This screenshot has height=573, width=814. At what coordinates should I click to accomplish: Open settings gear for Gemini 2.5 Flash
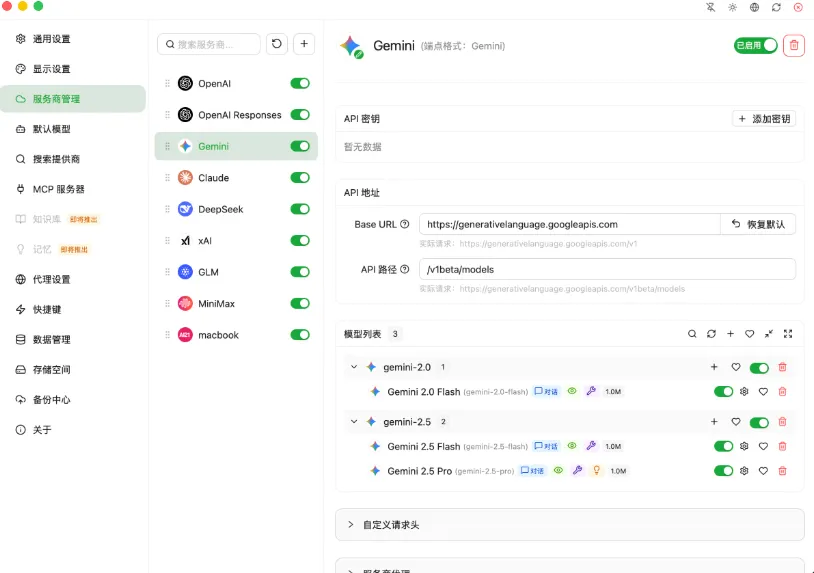click(x=744, y=446)
